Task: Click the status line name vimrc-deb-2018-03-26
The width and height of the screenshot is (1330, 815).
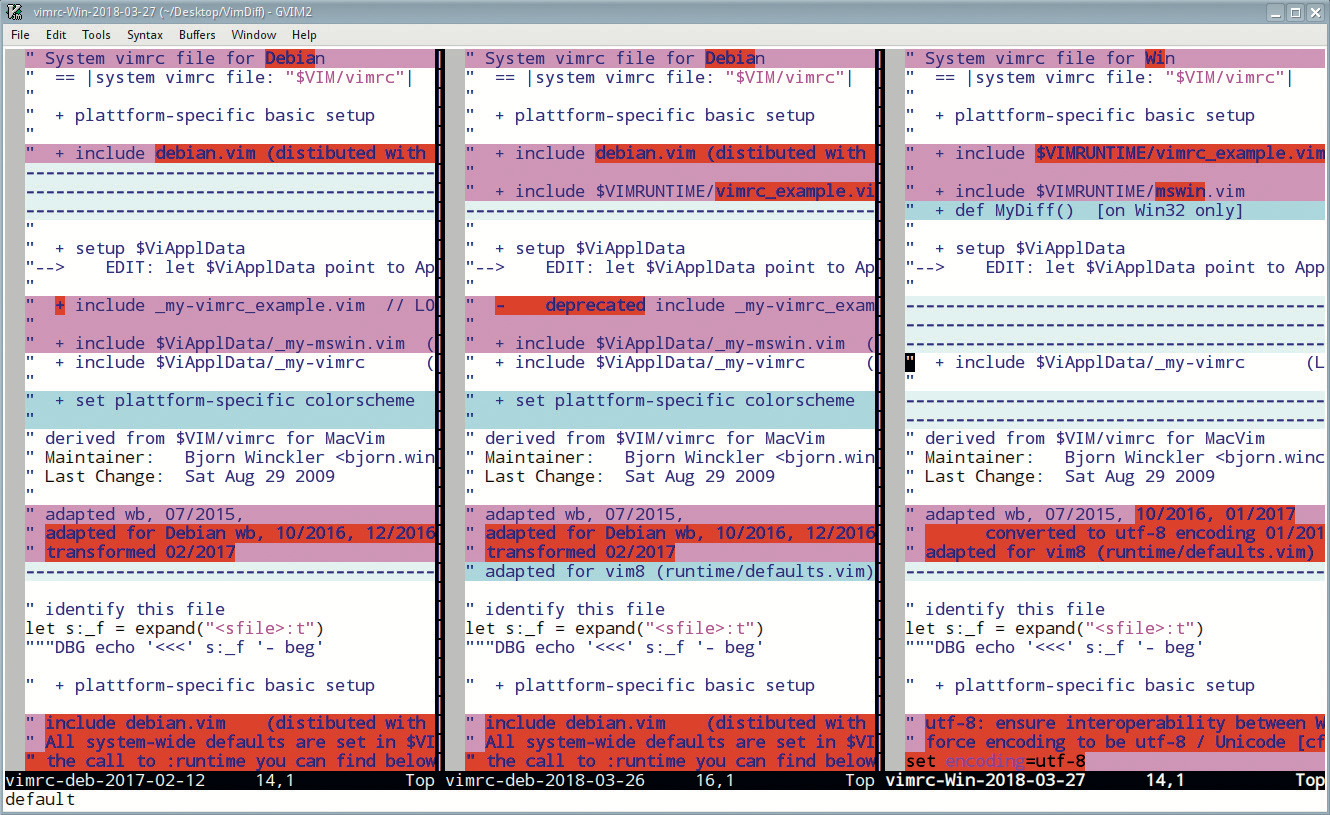Action: [545, 780]
